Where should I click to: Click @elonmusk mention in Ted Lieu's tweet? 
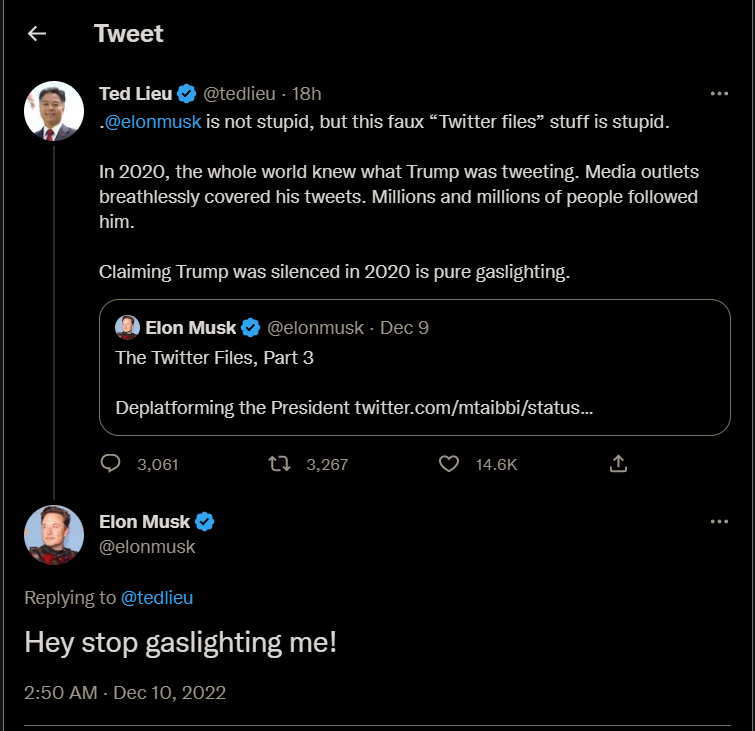click(153, 122)
